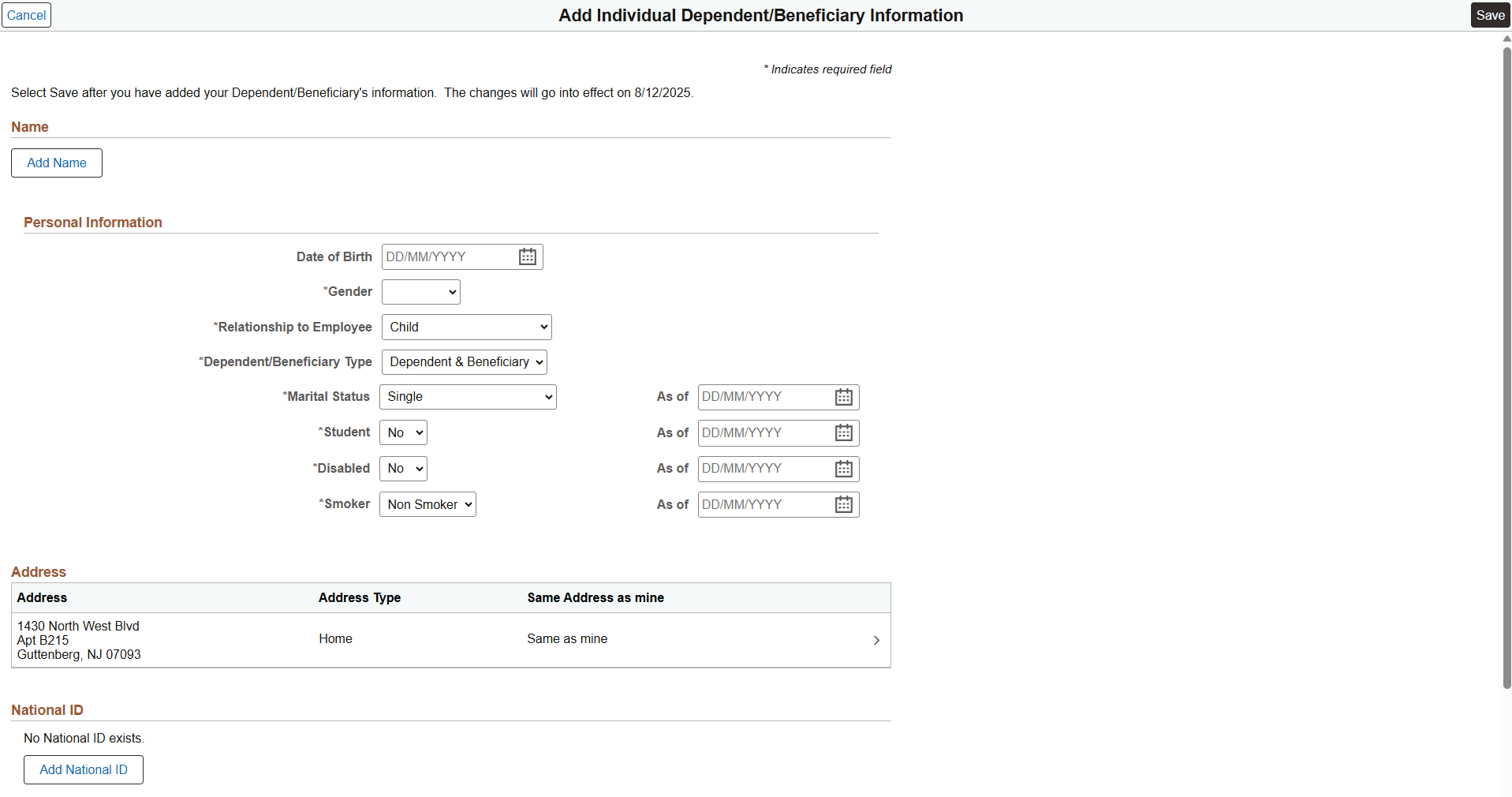Expand the Home address row chevron

(875, 640)
